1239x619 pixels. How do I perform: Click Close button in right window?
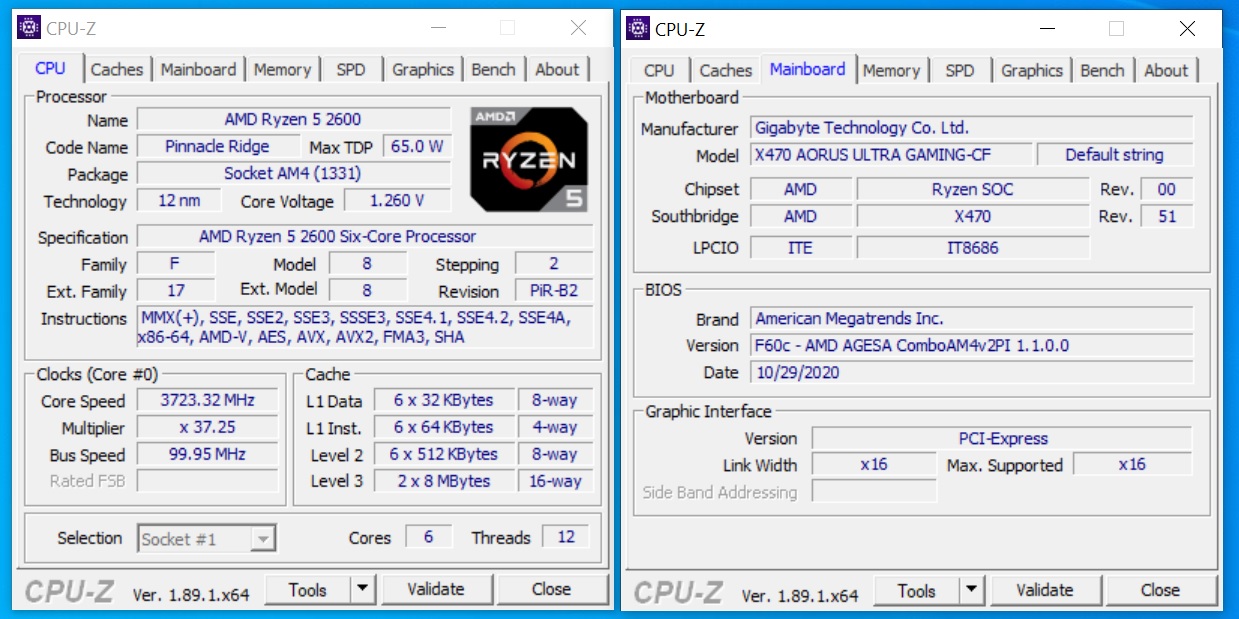coord(1161,591)
